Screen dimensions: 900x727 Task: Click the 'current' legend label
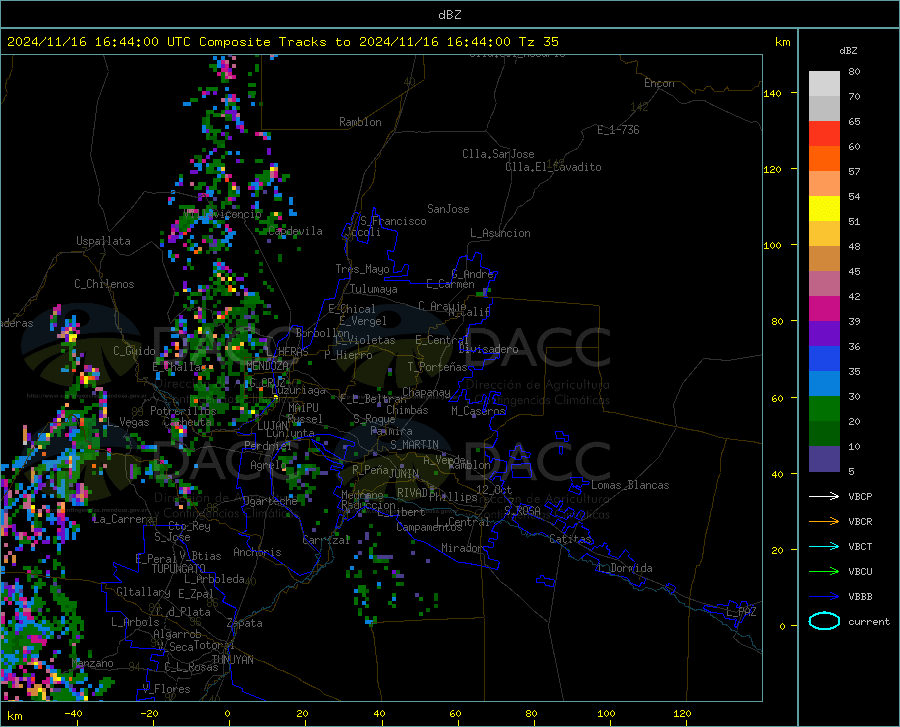tap(869, 621)
